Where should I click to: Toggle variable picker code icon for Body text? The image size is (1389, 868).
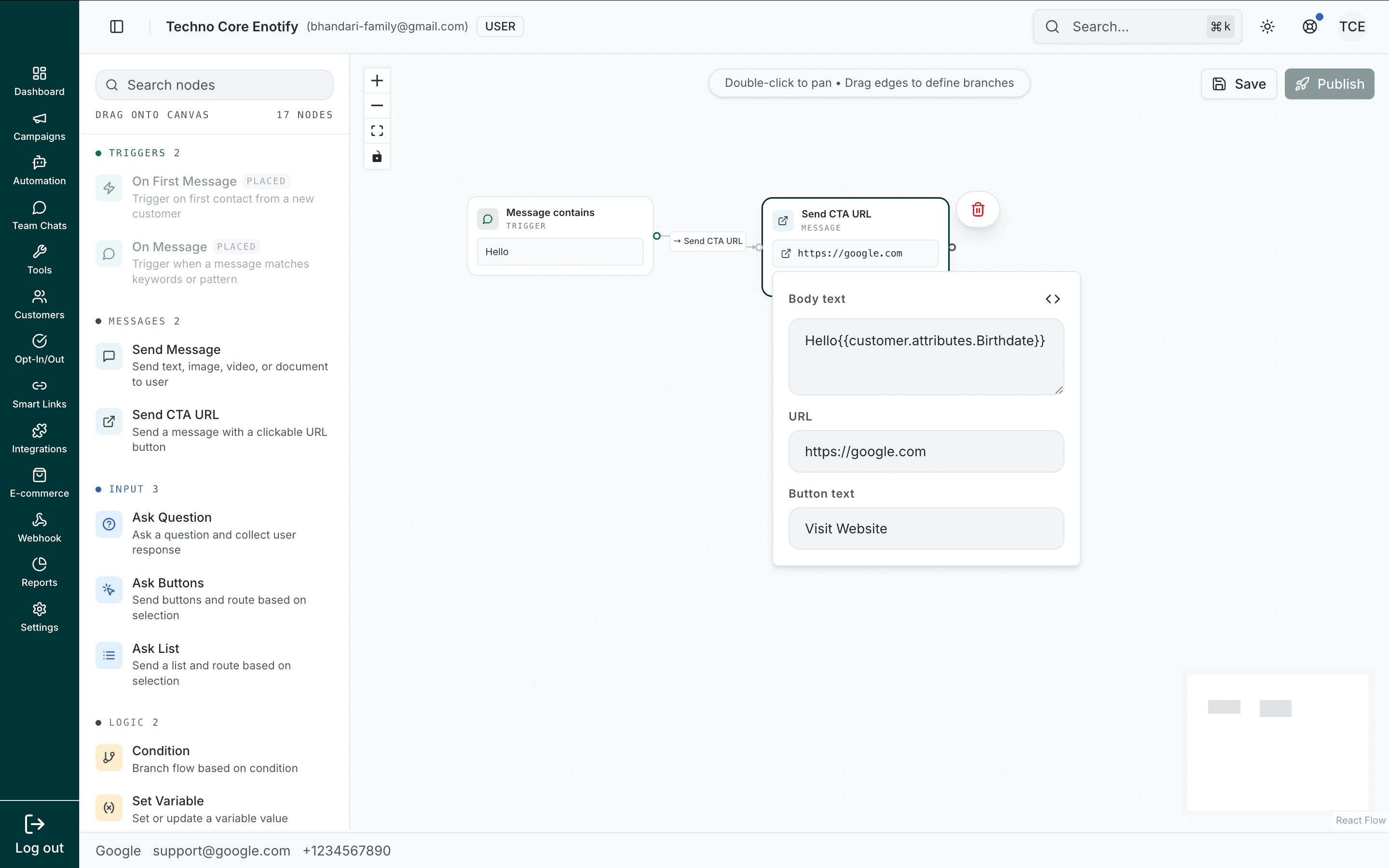(1053, 298)
